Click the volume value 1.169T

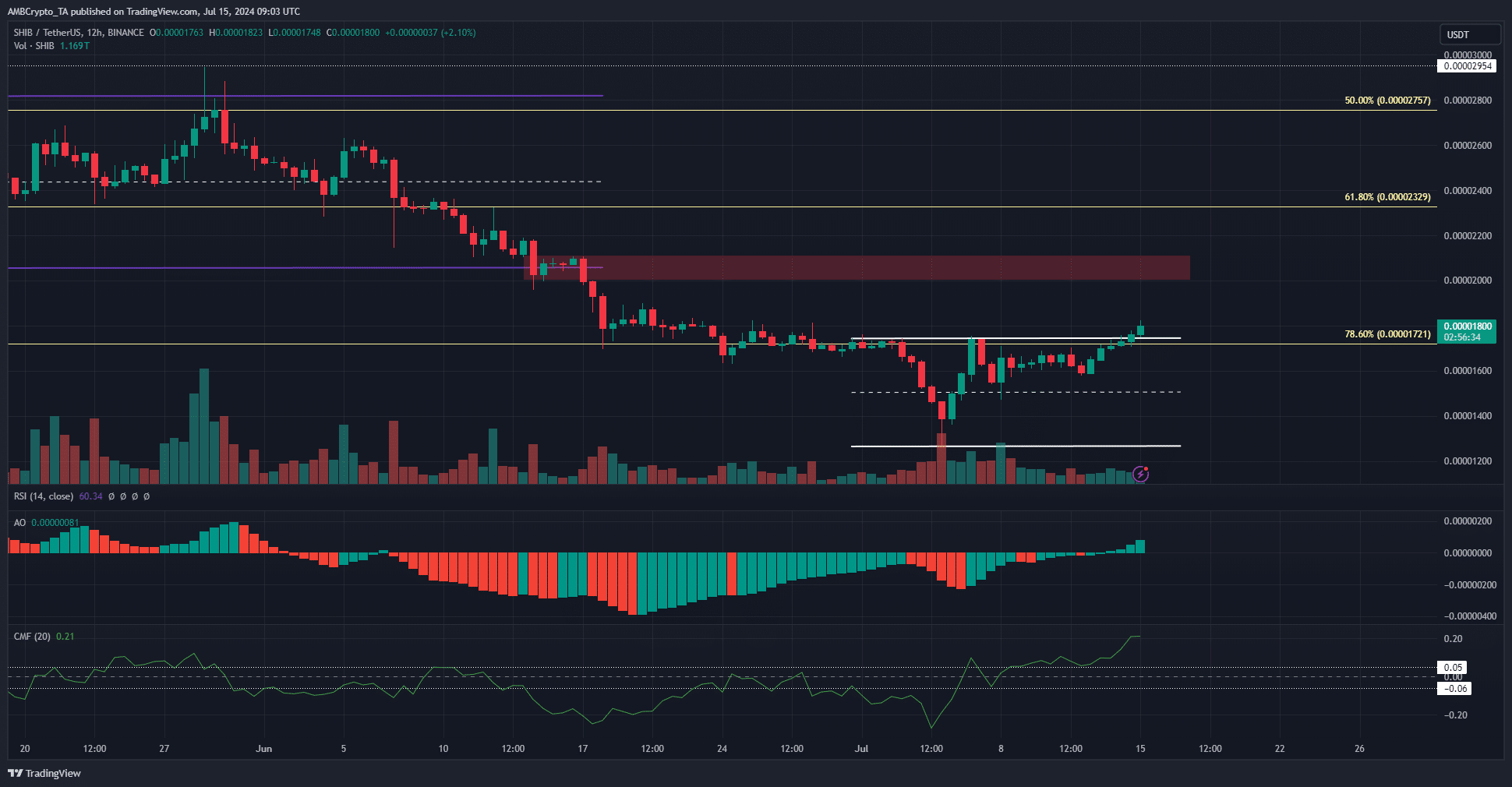pyautogui.click(x=75, y=46)
